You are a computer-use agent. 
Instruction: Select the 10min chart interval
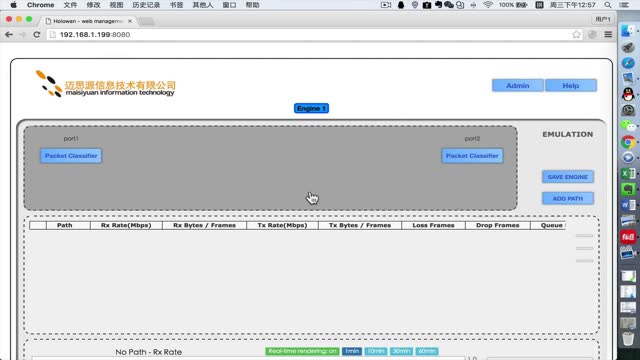pyautogui.click(x=376, y=351)
